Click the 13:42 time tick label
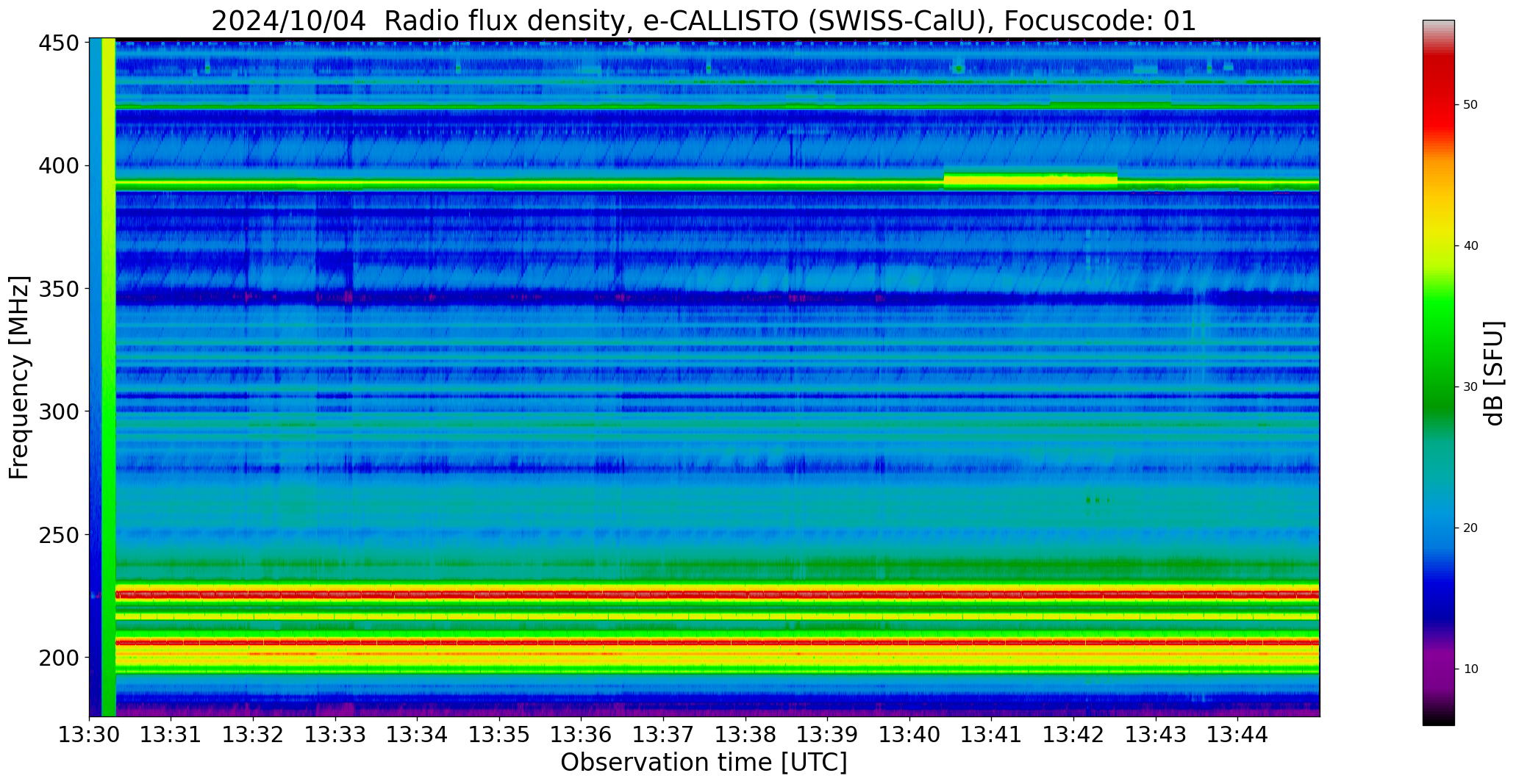The width and height of the screenshot is (1516, 784). point(1073,734)
